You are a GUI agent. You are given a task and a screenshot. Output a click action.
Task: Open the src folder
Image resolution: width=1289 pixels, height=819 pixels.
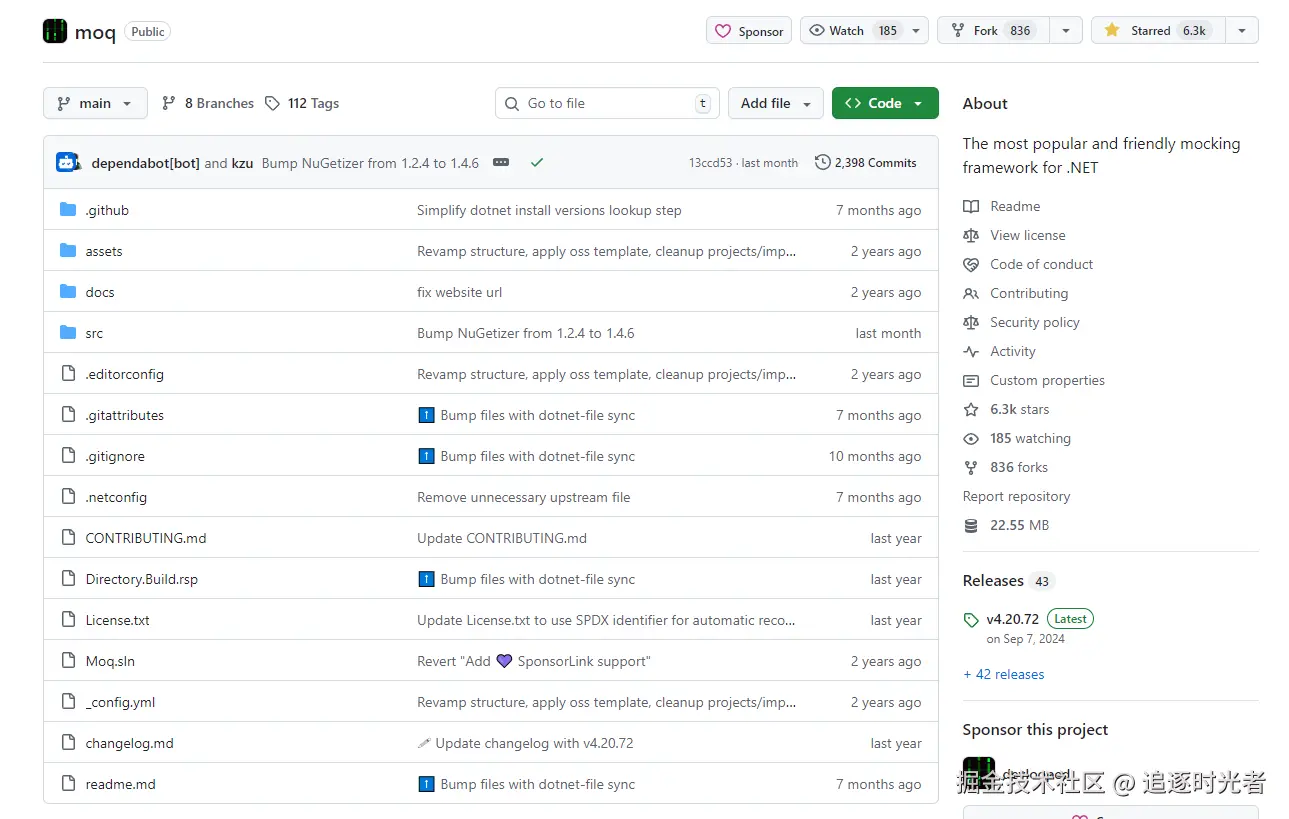[x=94, y=333]
